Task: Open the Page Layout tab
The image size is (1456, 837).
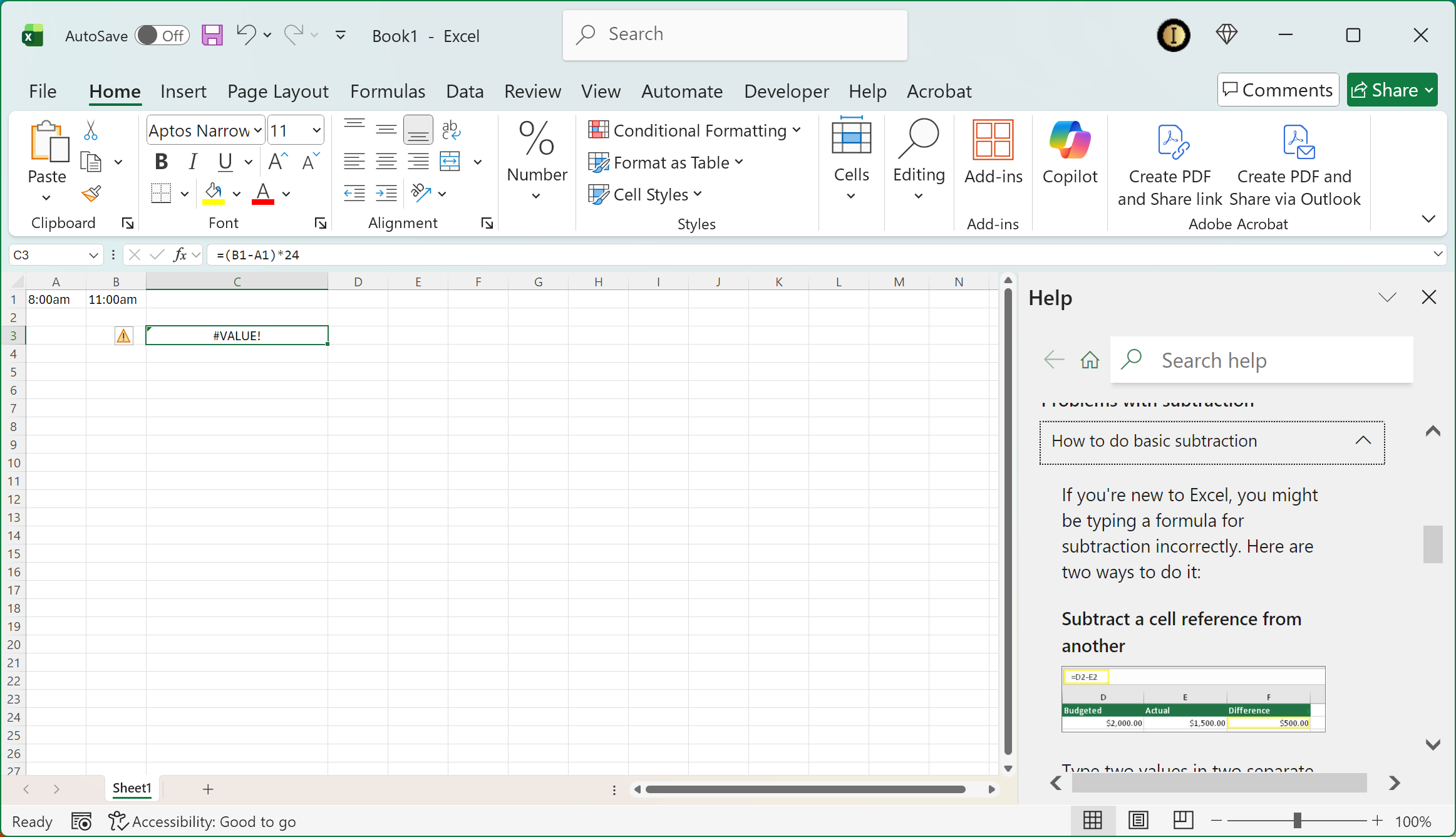Action: click(x=277, y=91)
